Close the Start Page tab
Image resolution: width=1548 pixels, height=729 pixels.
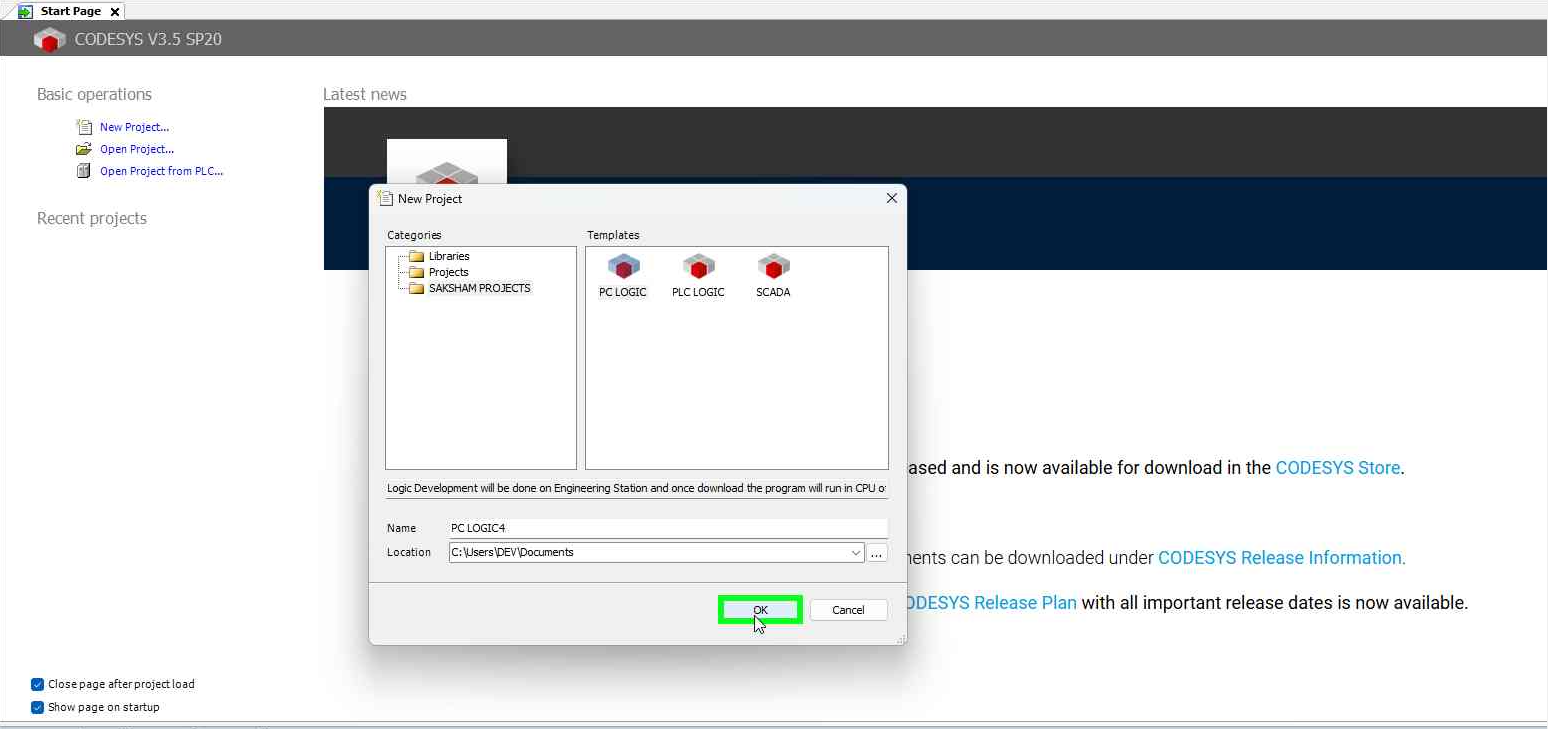coord(114,12)
